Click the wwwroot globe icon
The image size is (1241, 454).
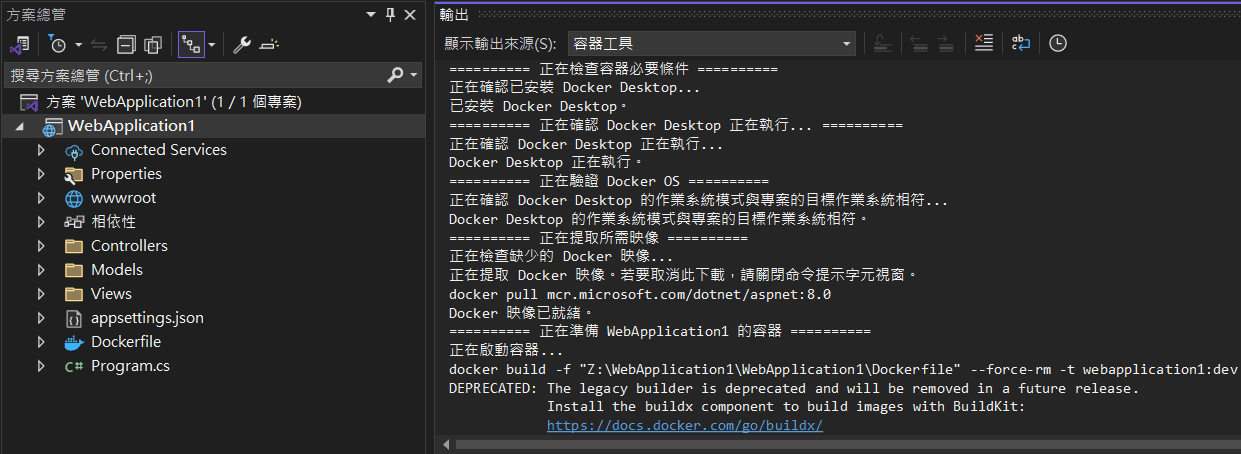pyautogui.click(x=73, y=198)
